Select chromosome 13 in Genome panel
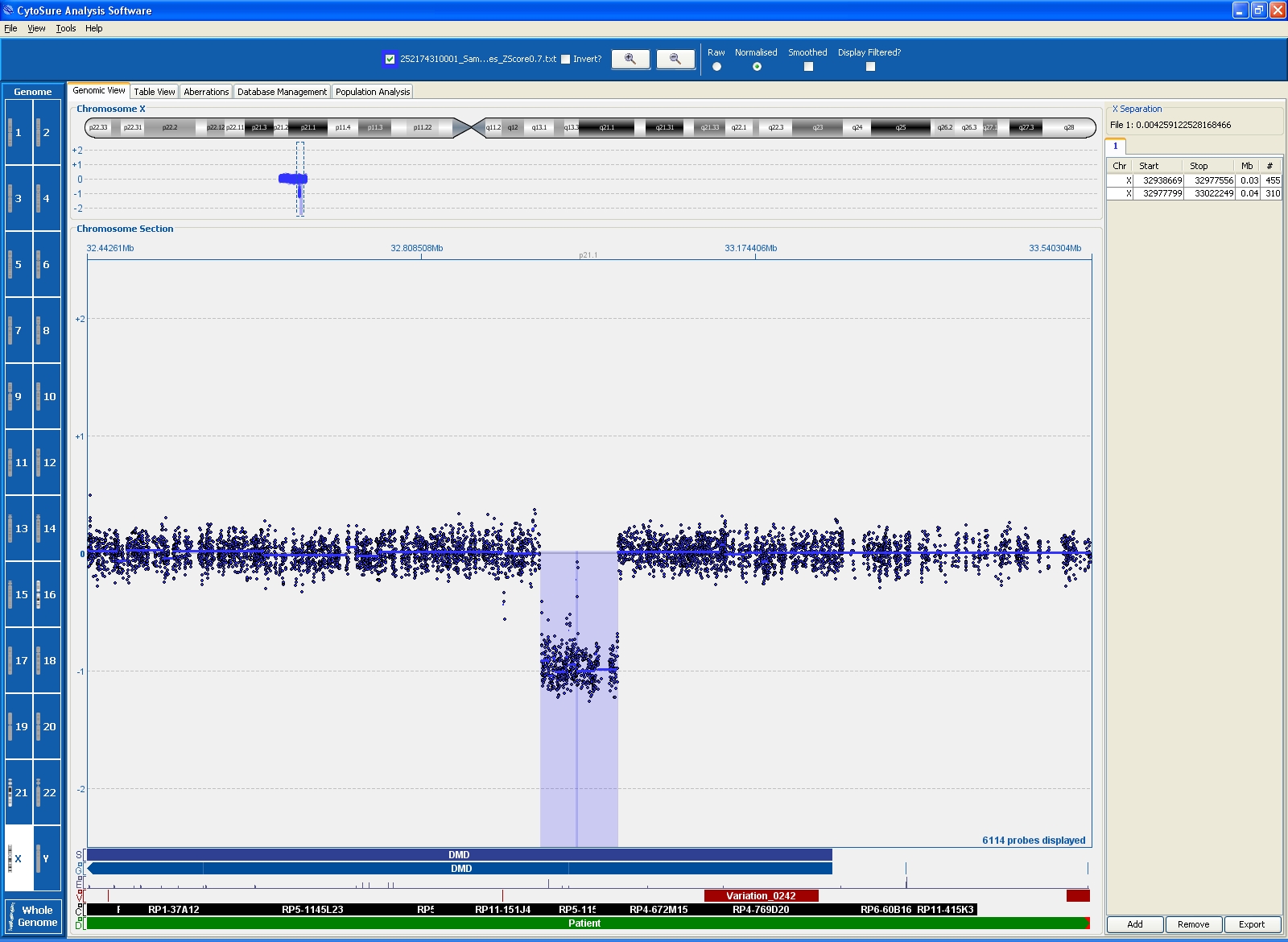Screen dimensions: 1288x942 19,528
